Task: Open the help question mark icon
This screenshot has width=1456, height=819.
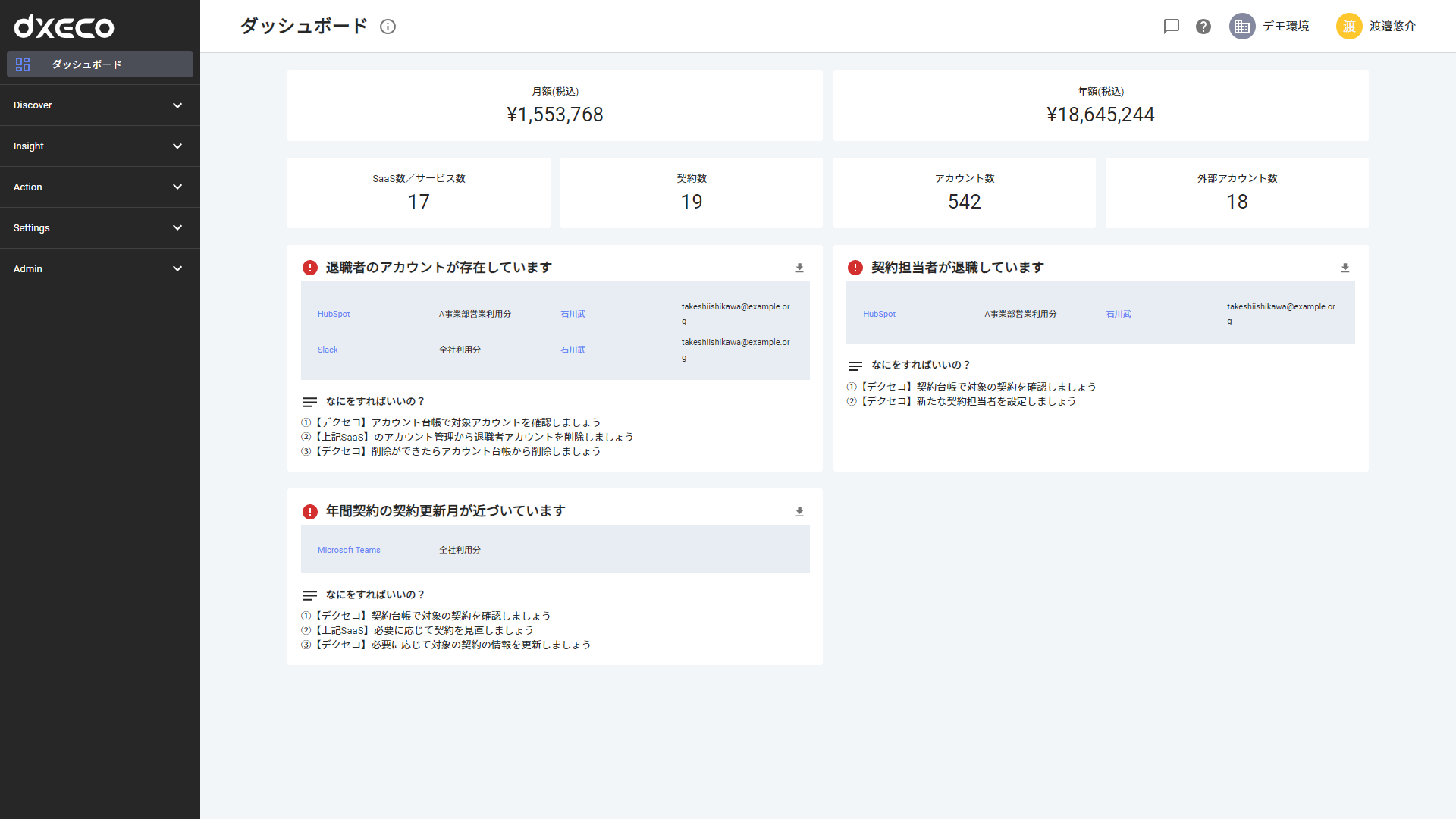Action: [1203, 27]
